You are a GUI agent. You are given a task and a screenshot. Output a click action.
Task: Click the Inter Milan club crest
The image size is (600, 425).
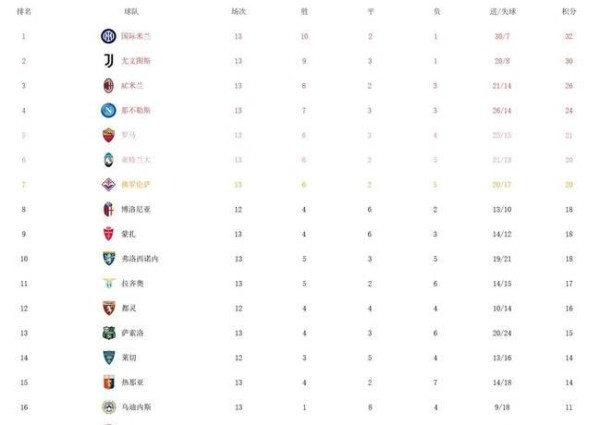pos(108,36)
